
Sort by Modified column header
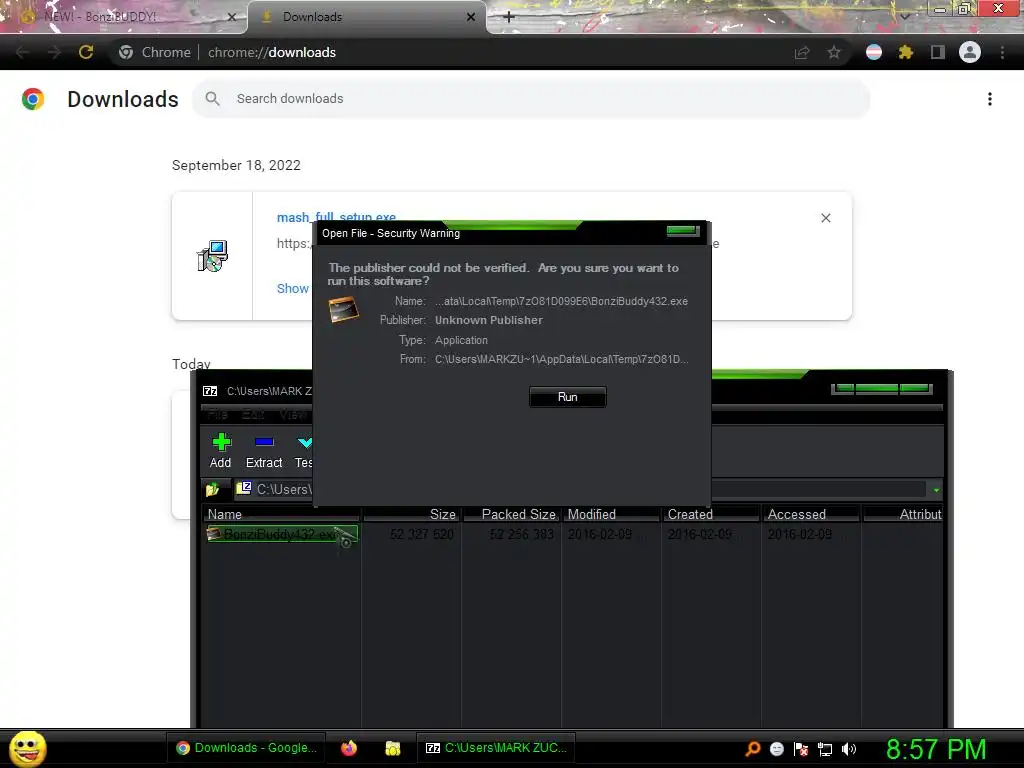611,514
